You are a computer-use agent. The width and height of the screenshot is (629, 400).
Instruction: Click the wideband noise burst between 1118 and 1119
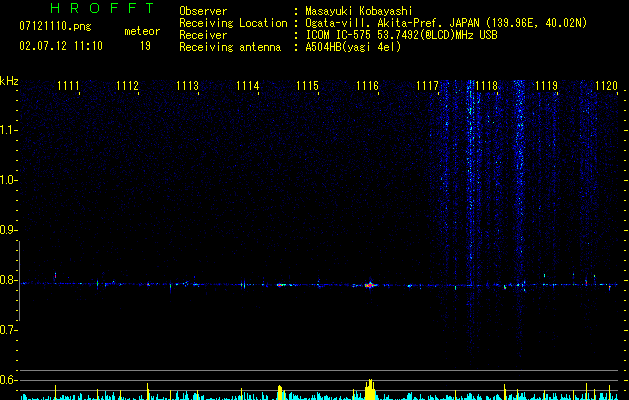pos(519,219)
